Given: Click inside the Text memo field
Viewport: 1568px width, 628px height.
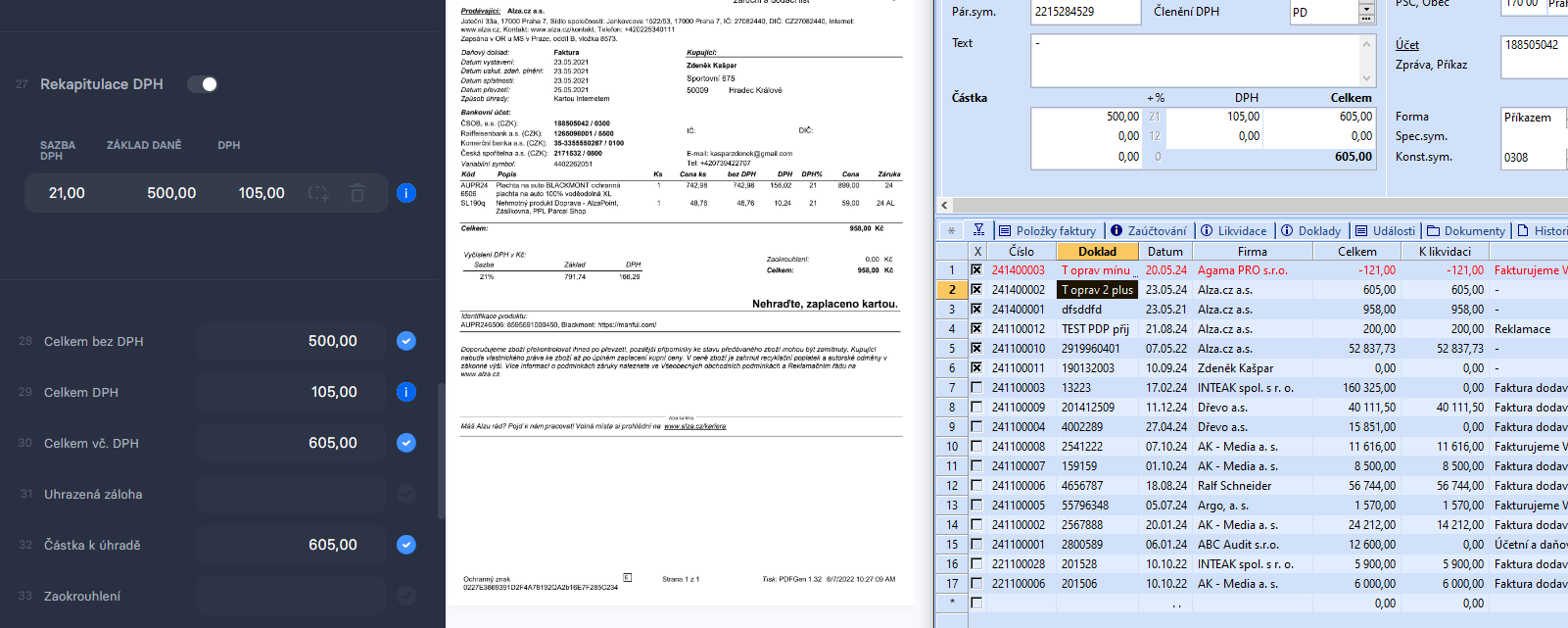Looking at the screenshot, I should (x=1195, y=61).
